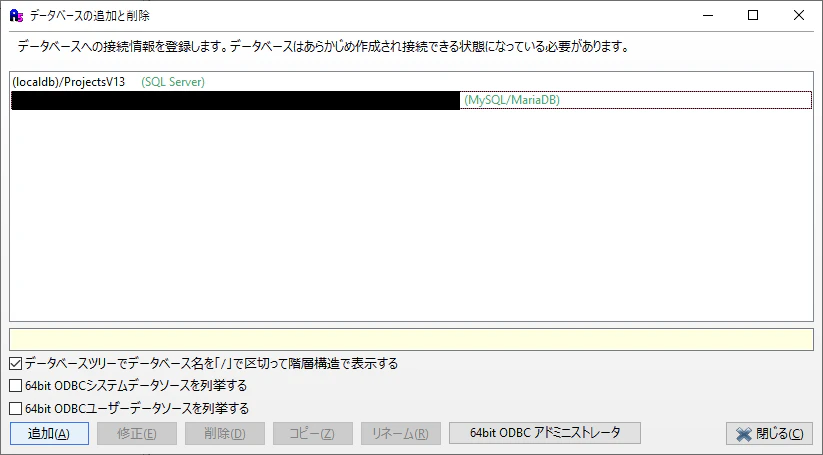Image resolution: width=823 pixels, height=455 pixels.
Task: Maximize the データベースの追加と削除 window
Action: pos(753,15)
